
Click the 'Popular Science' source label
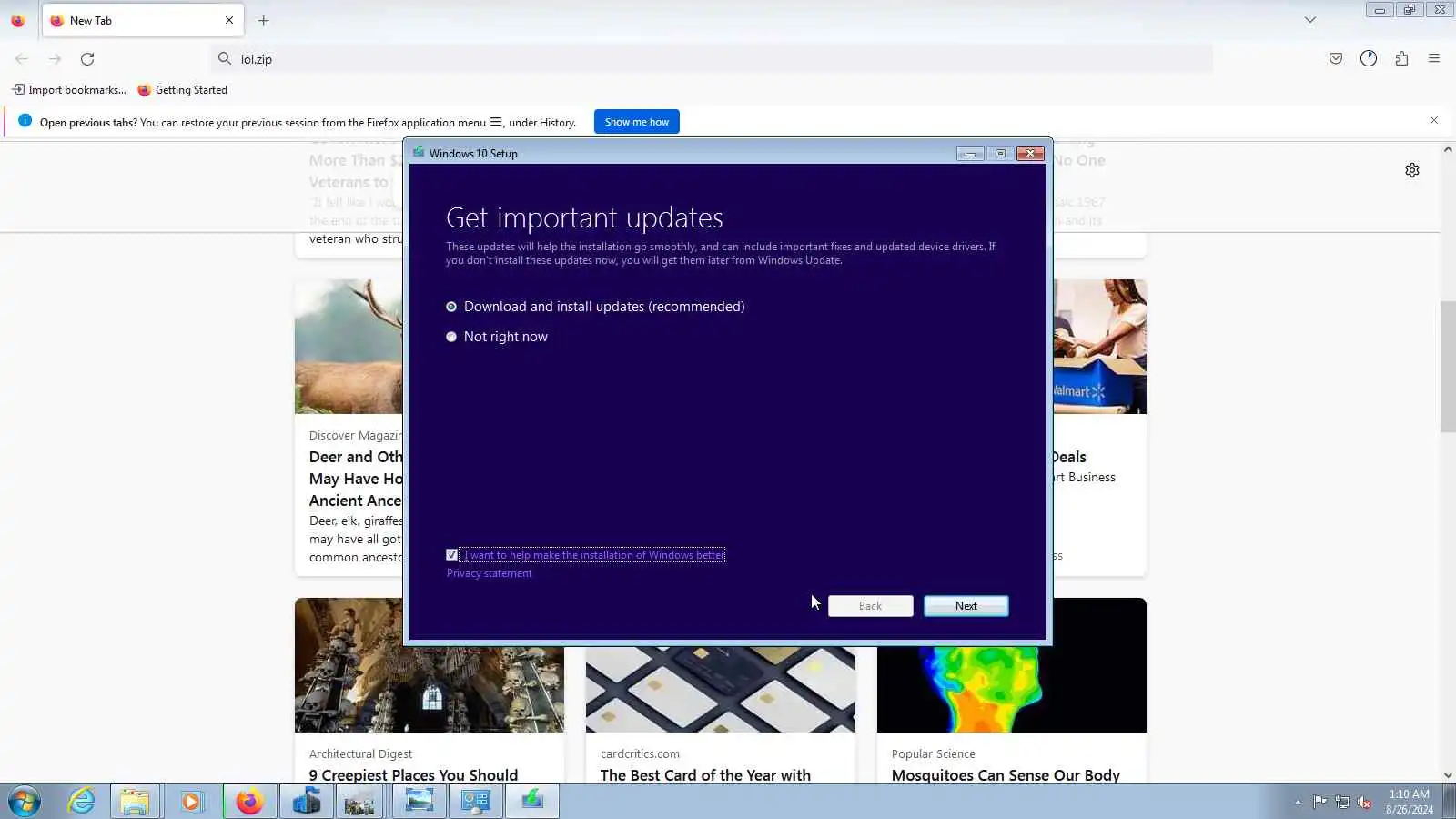coord(933,753)
